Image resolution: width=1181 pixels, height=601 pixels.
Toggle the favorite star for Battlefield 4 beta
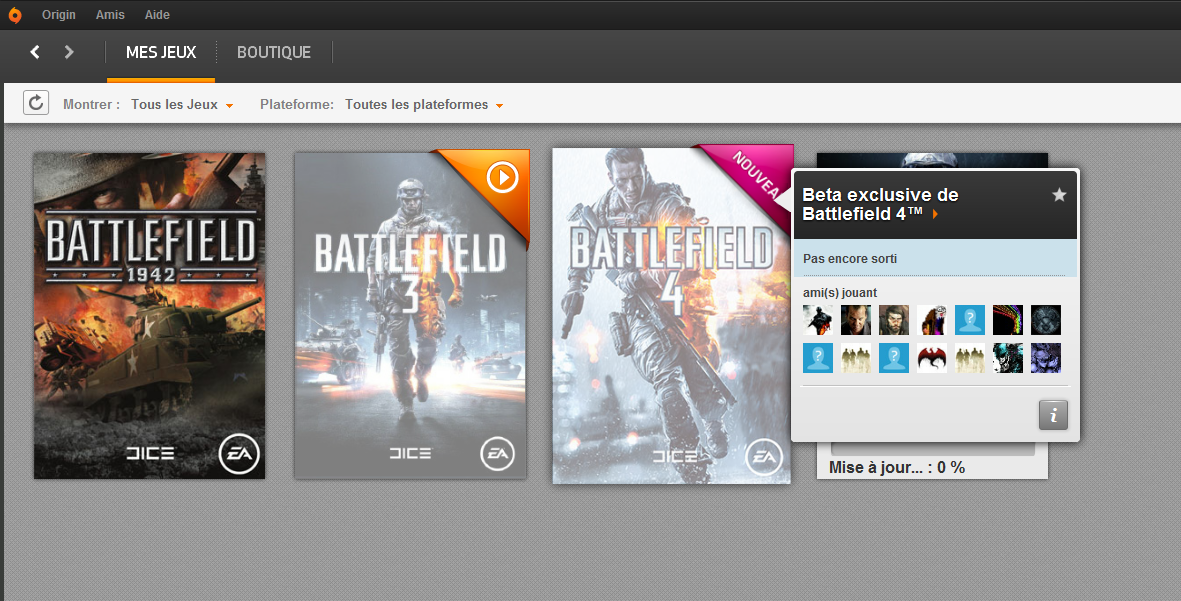click(x=1059, y=195)
